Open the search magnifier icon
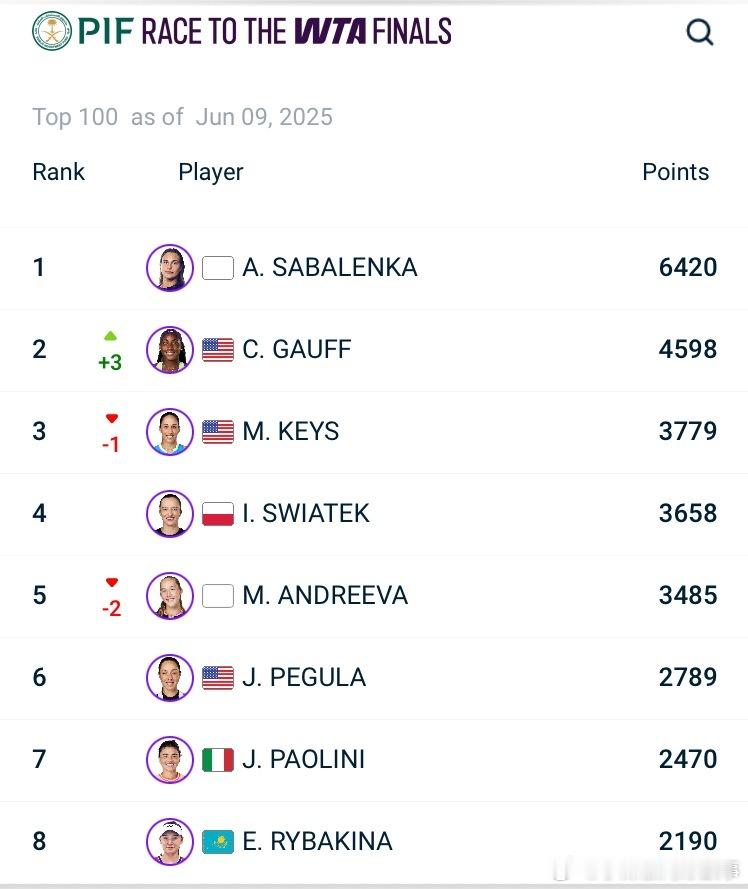 pyautogui.click(x=700, y=32)
